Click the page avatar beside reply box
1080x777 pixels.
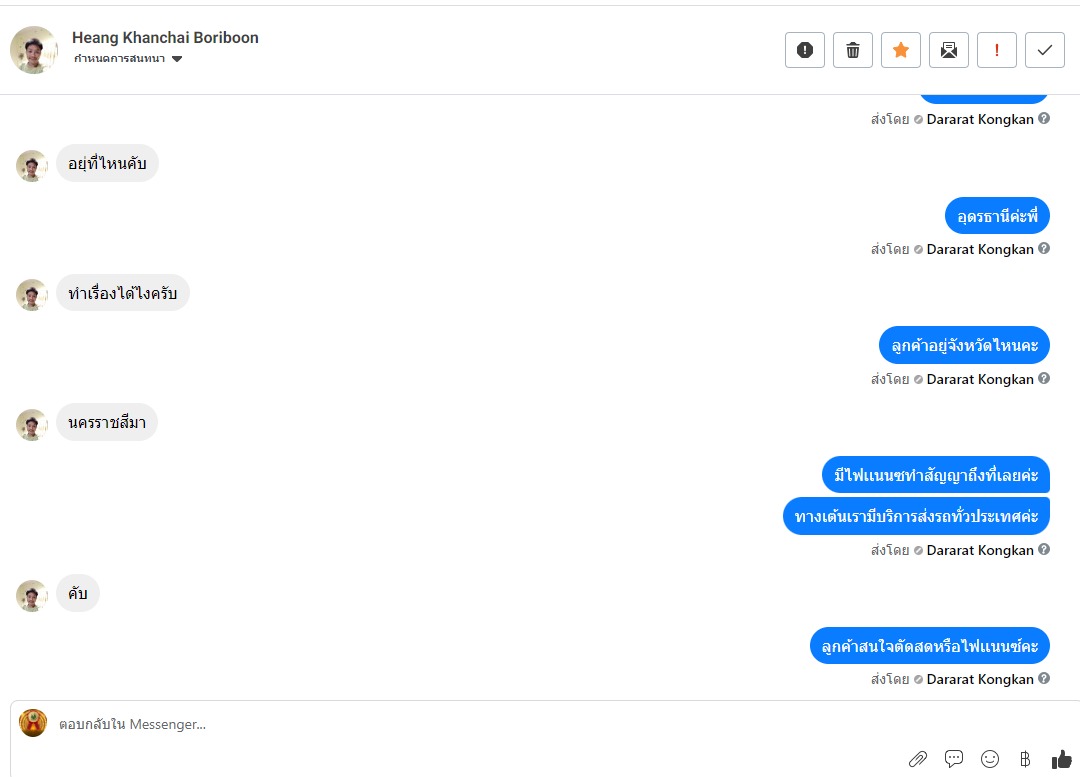click(x=33, y=723)
